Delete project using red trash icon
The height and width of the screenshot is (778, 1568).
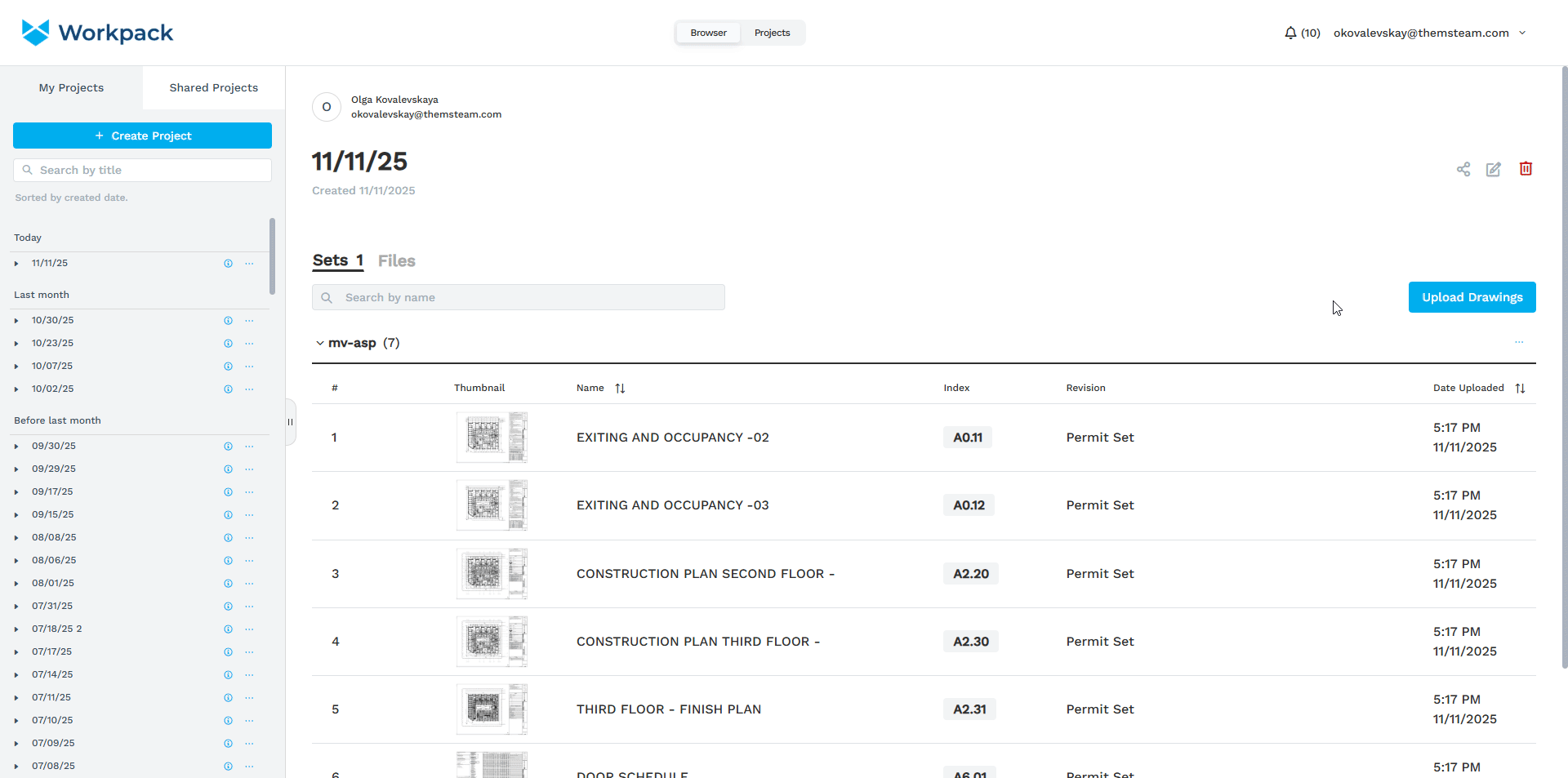(x=1525, y=169)
